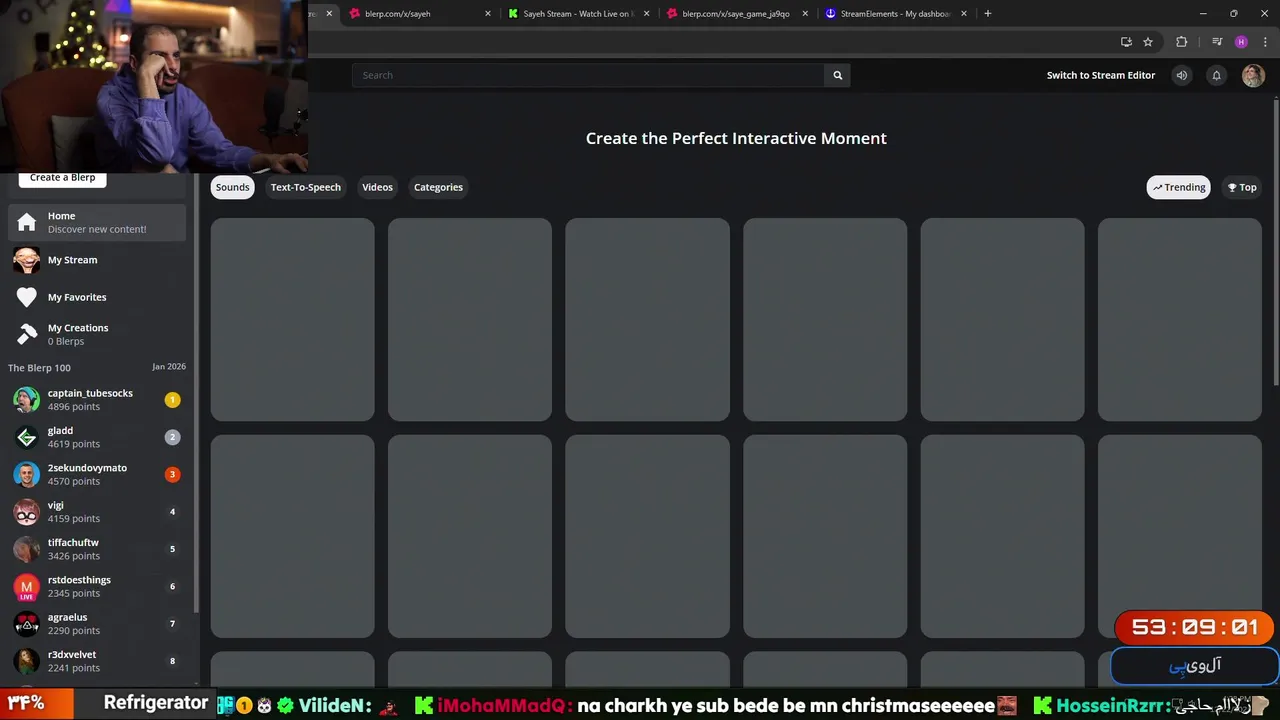The width and height of the screenshot is (1280, 720).
Task: Open vigi avatar in leaderboard
Action: (27, 512)
